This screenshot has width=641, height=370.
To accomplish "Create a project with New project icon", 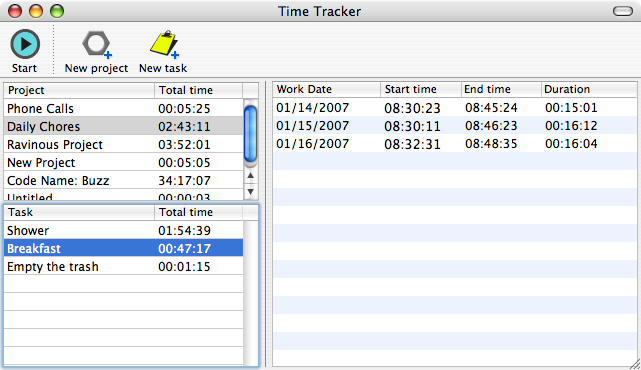I will (97, 44).
